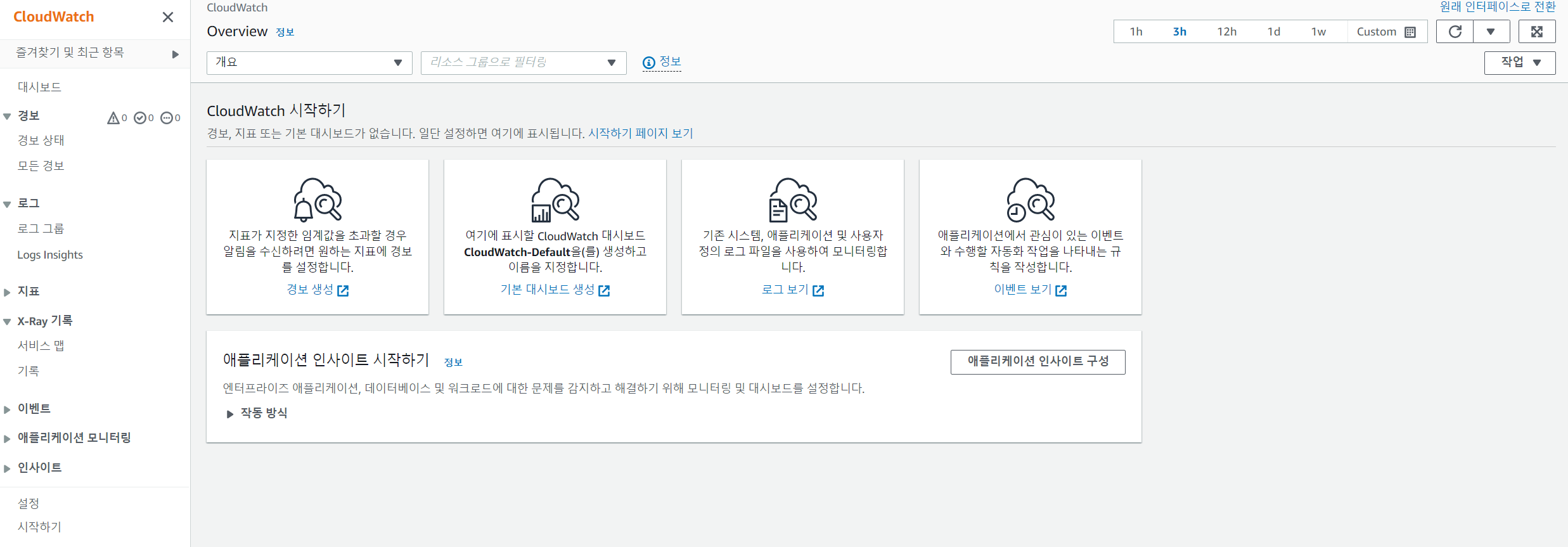Select the 12h time range
Screen dimensions: 1568x547
[1226, 32]
